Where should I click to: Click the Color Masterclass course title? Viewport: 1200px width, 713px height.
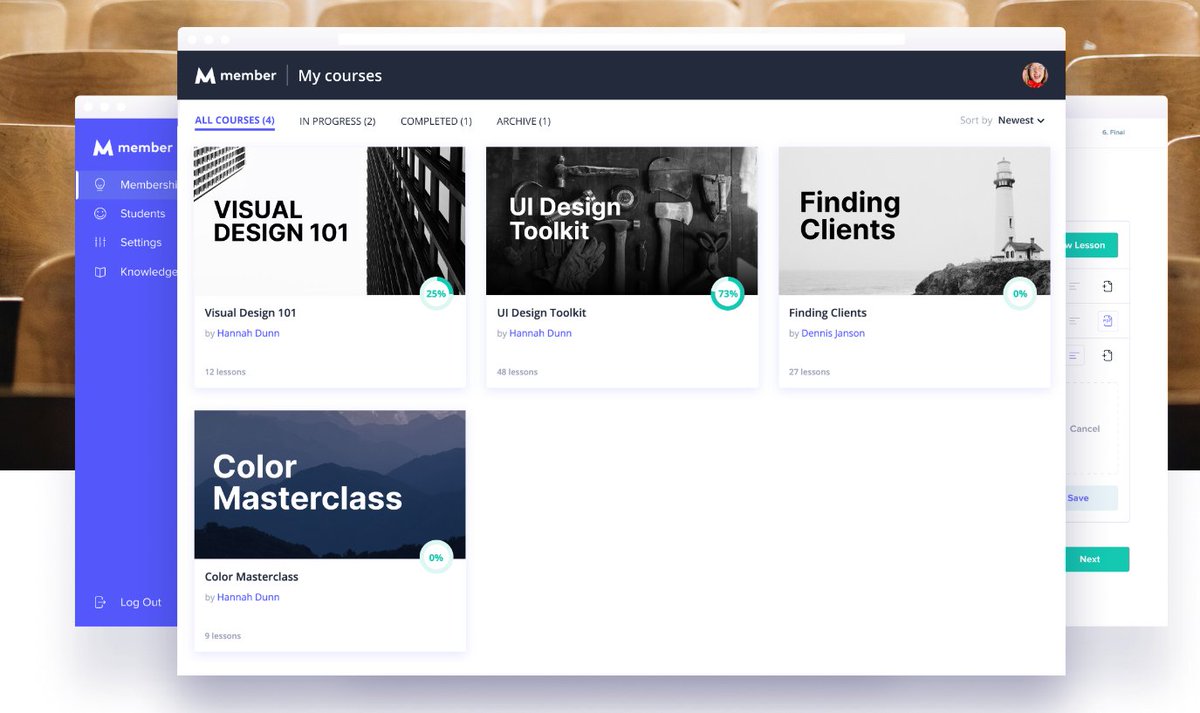click(251, 577)
